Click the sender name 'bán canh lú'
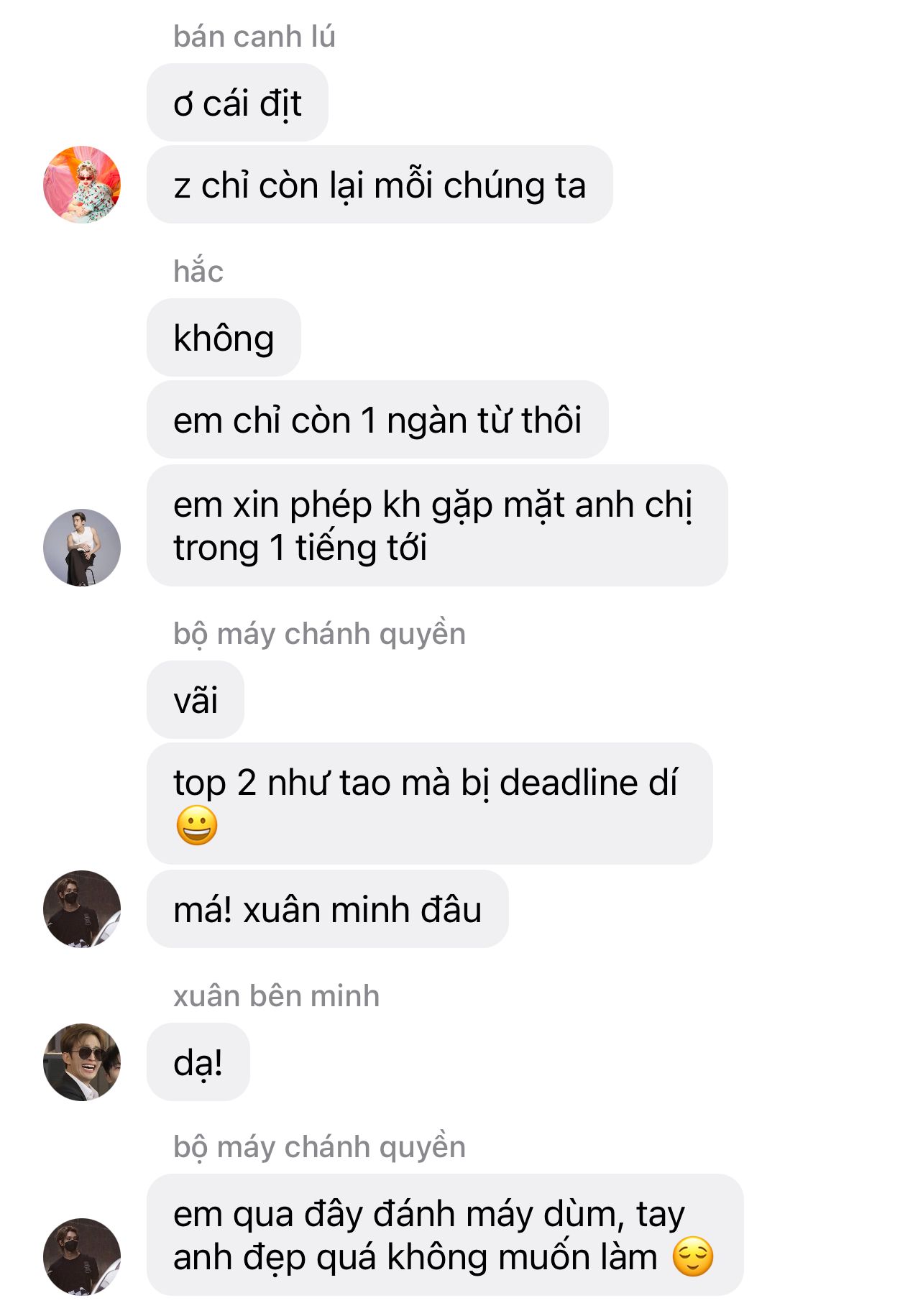 pos(254,37)
